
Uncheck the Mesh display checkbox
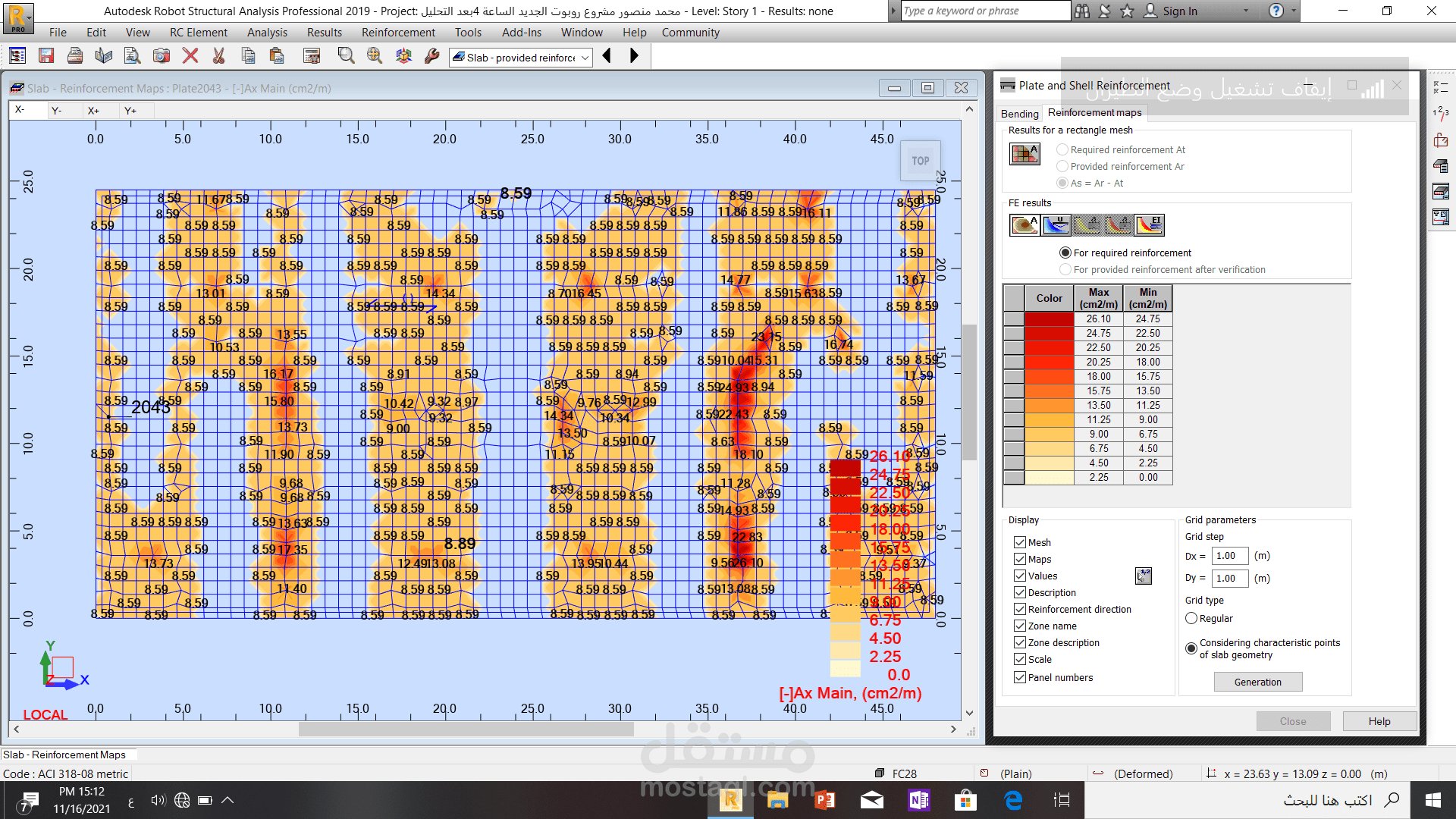(1019, 542)
